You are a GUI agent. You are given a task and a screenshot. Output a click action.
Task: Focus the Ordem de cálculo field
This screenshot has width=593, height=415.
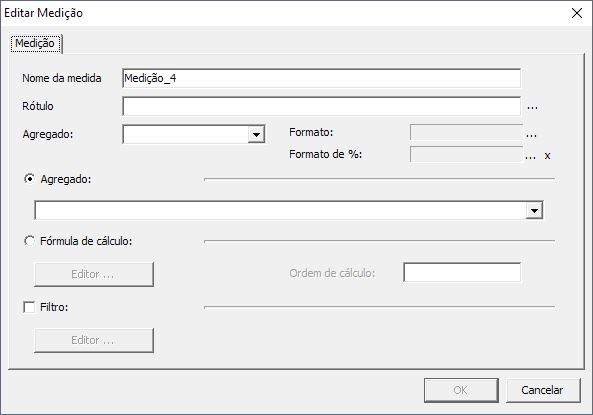(462, 272)
